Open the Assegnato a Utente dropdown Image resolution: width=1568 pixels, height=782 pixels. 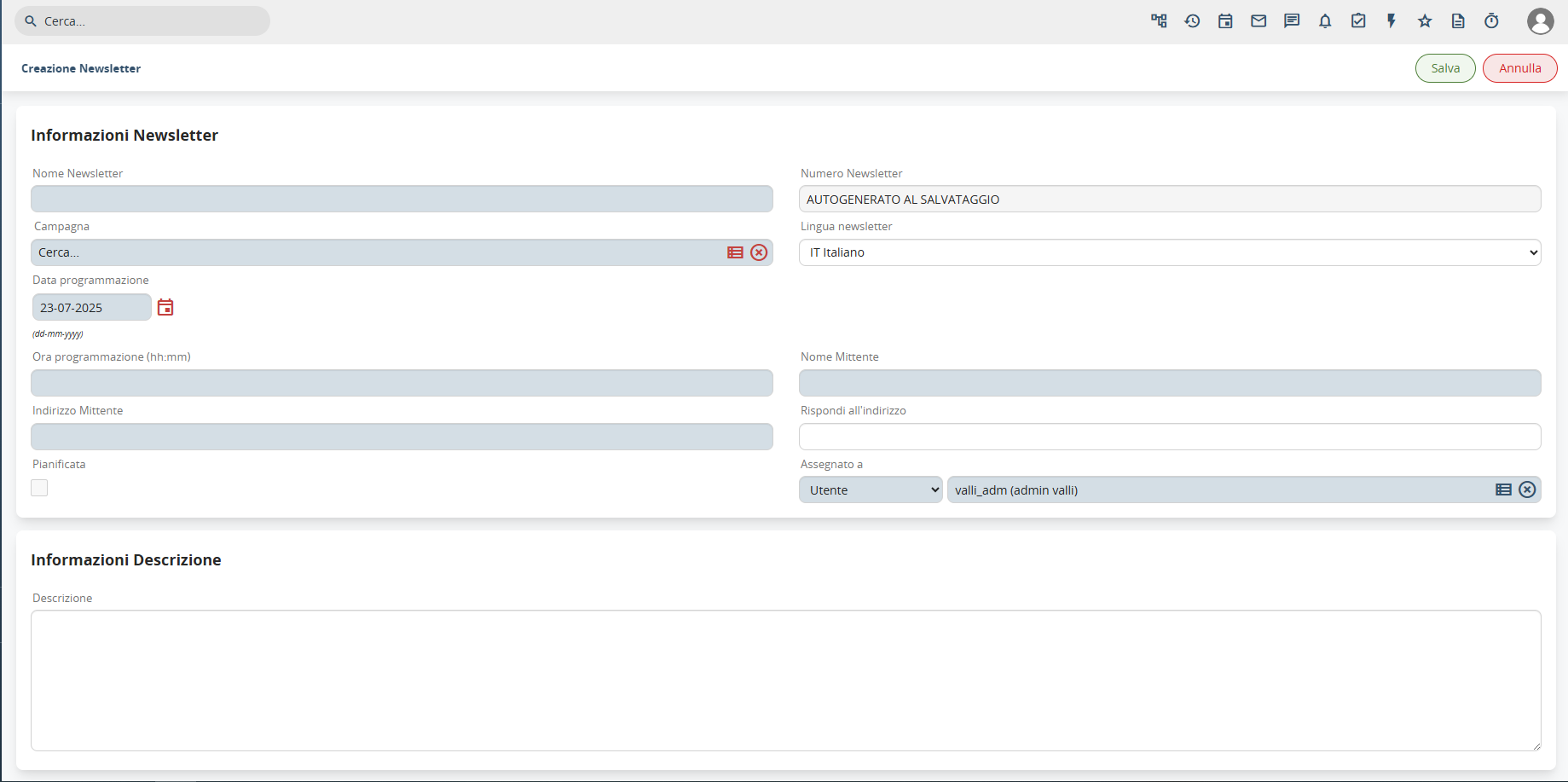pyautogui.click(x=870, y=490)
